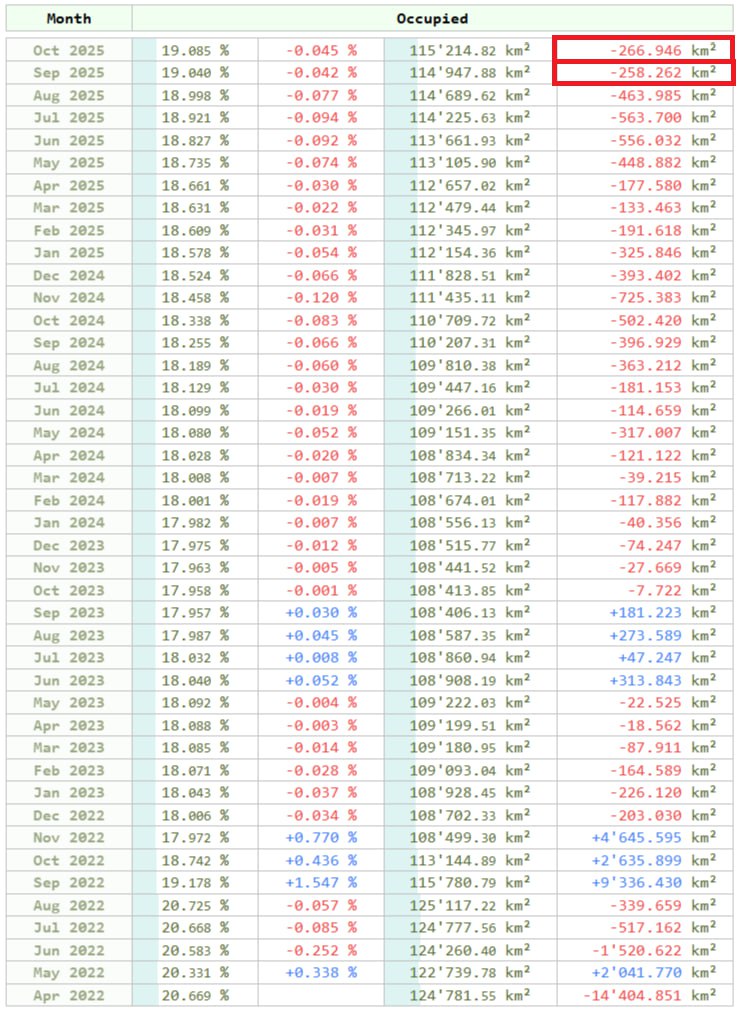
Task: Select the Sep 2022 month cell
Action: coord(68,883)
